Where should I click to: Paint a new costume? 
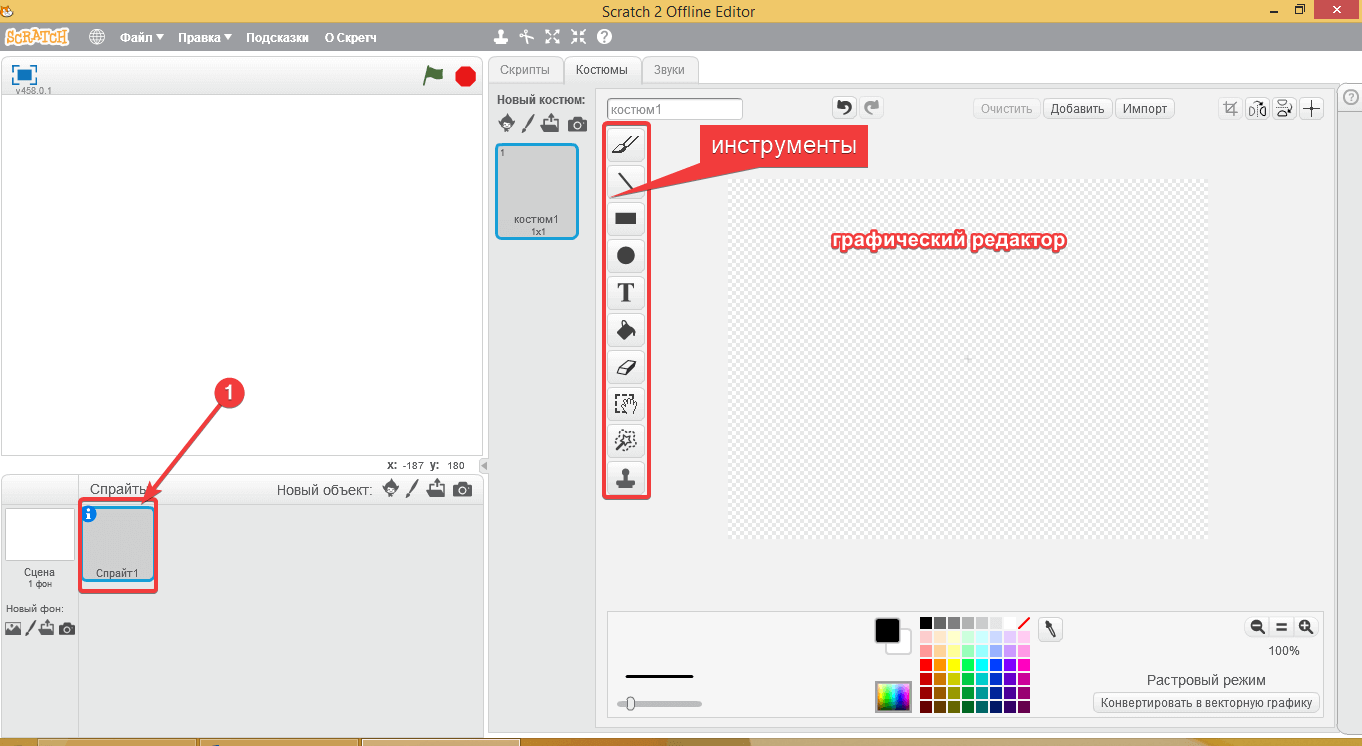point(529,123)
